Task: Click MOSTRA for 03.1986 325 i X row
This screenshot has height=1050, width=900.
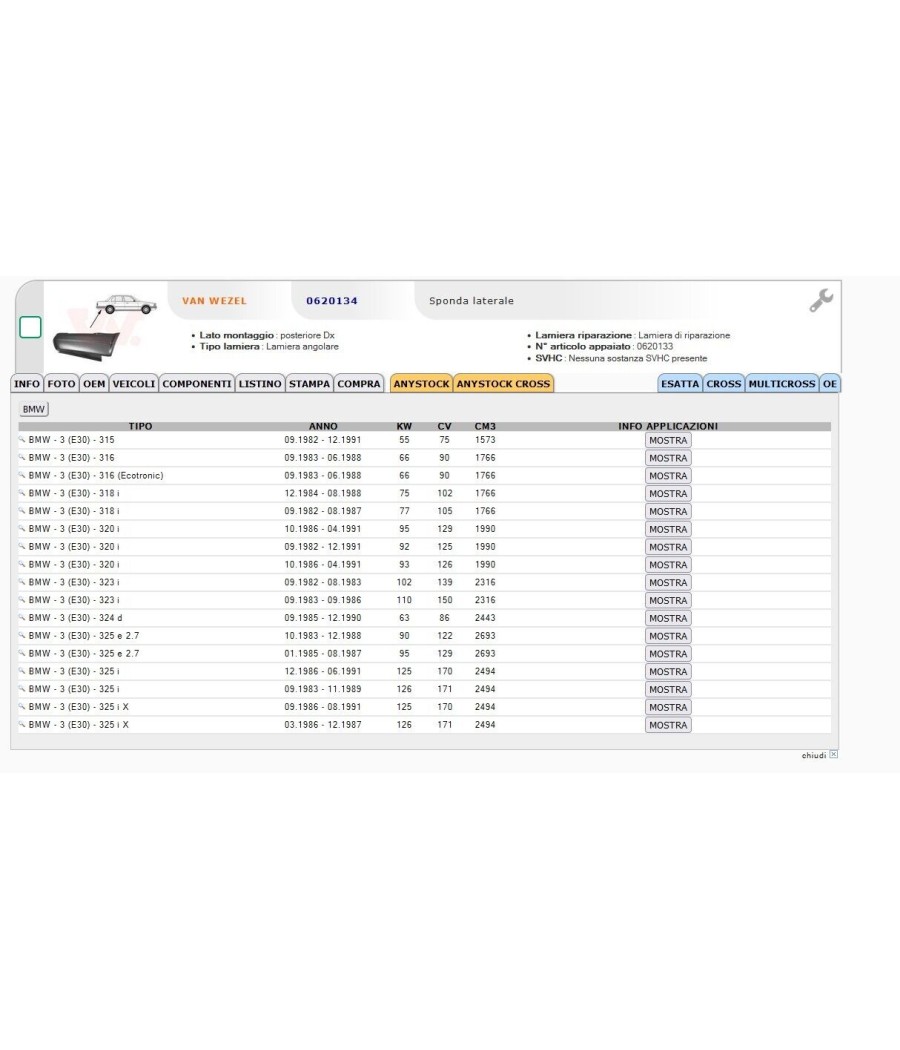Action: coord(668,725)
